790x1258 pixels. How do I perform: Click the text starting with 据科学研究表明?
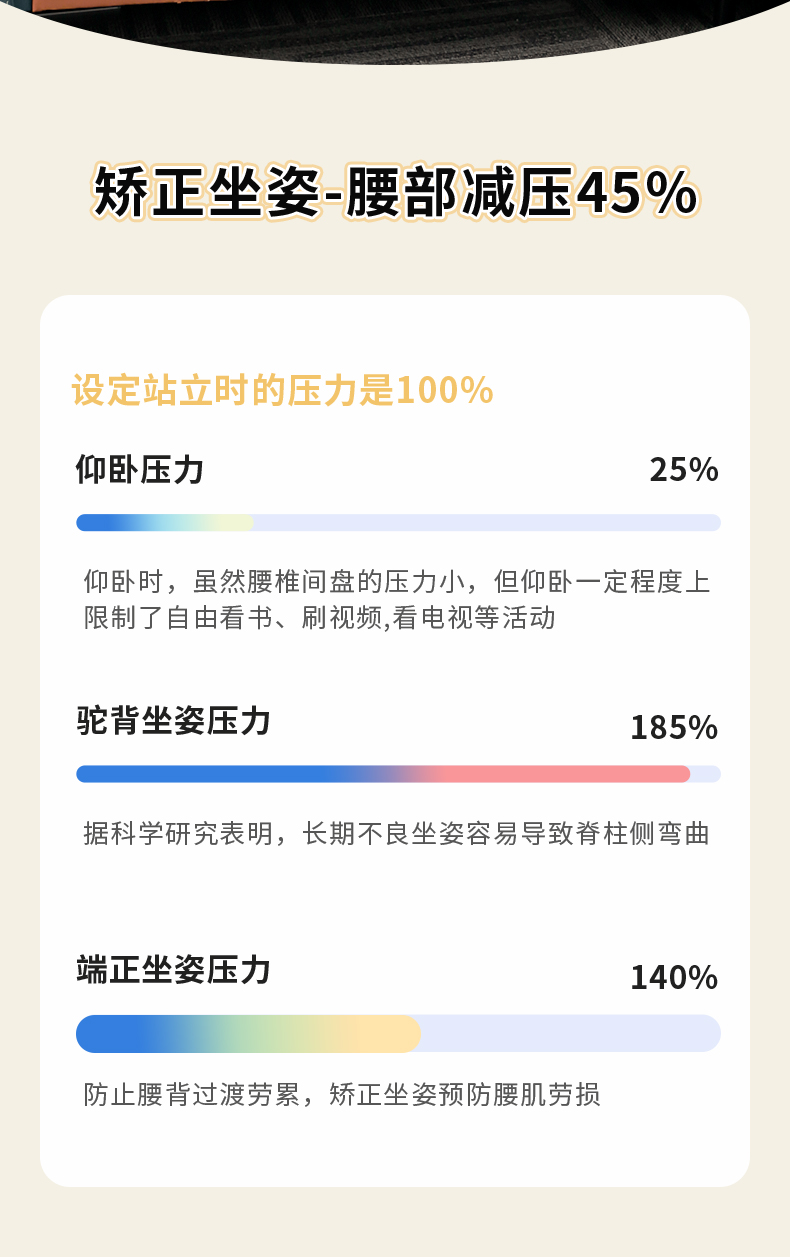[x=396, y=833]
